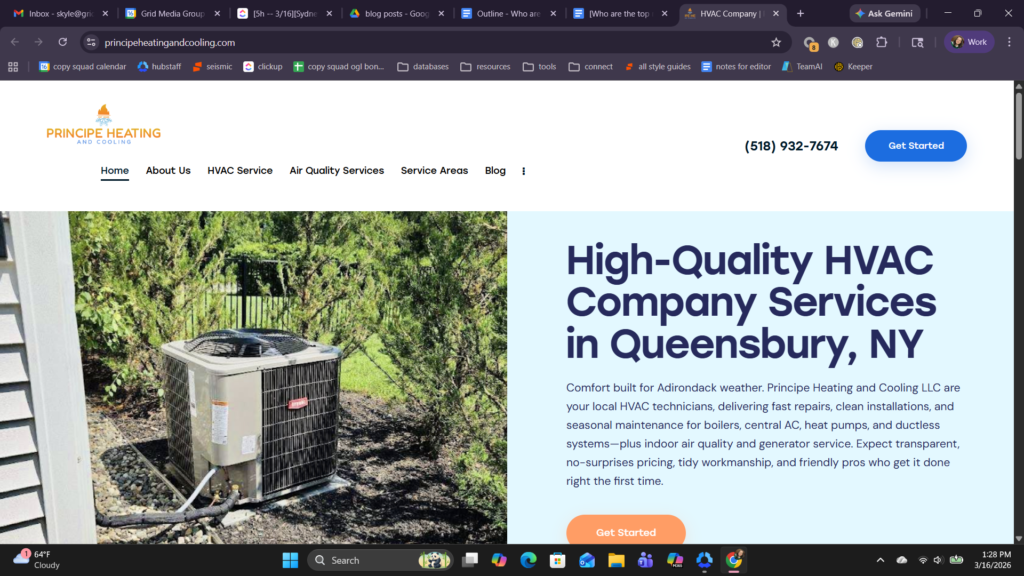Screen dimensions: 1024x576
Task: Click the blue Get Started header button
Action: (915, 146)
